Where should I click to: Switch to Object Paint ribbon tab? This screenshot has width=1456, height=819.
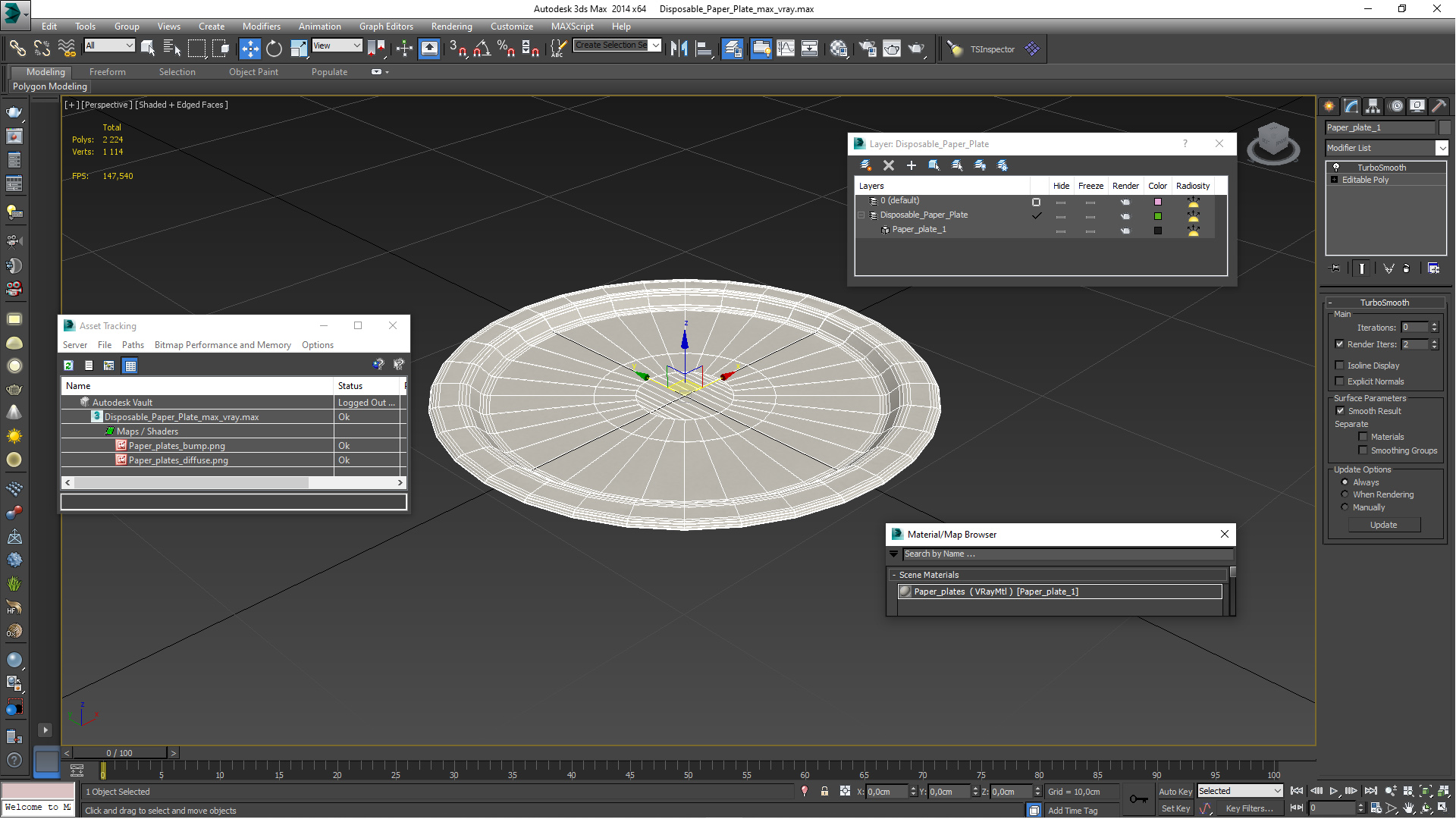pyautogui.click(x=253, y=72)
